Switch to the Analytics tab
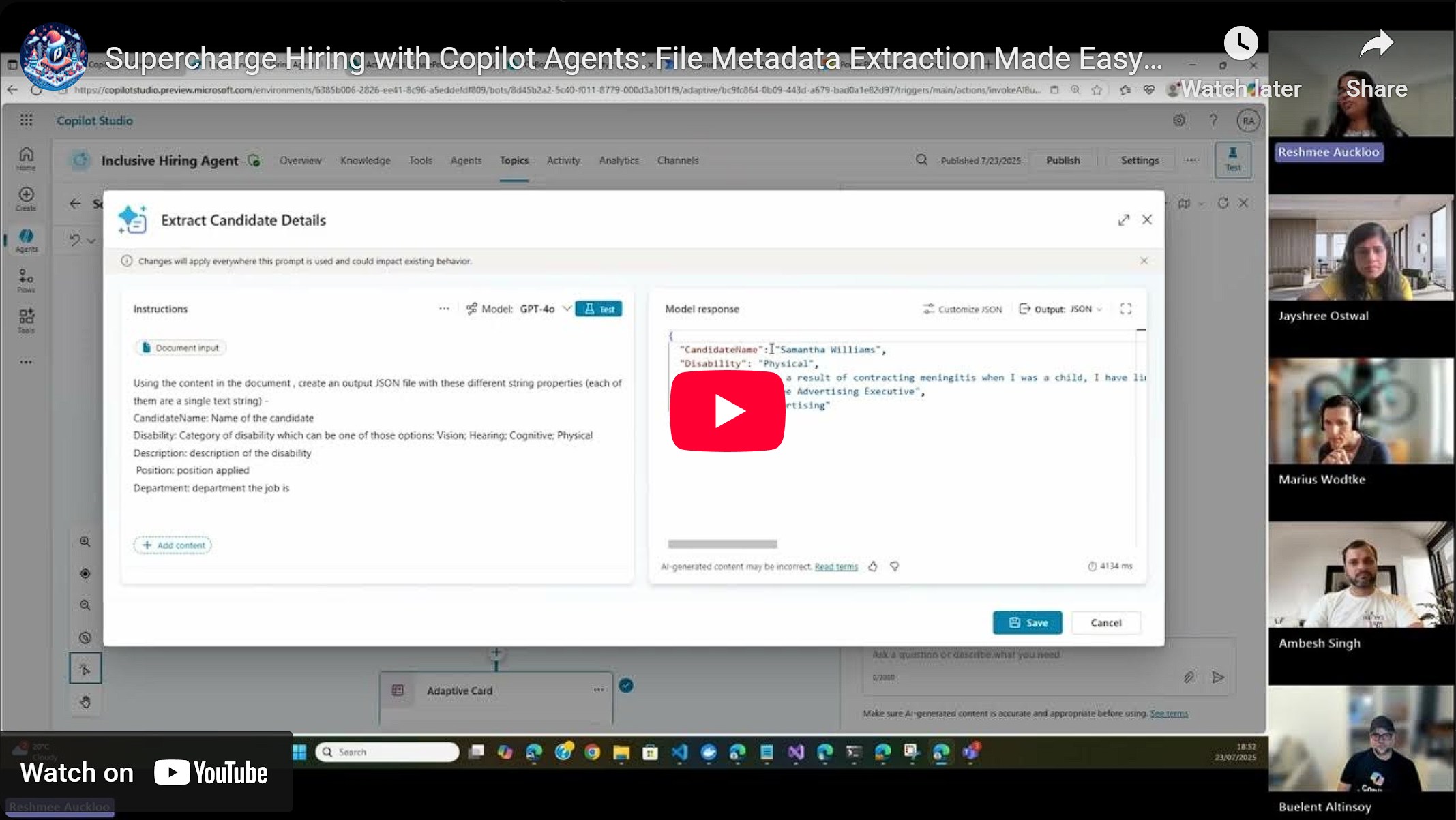The width and height of the screenshot is (1456, 820). (x=619, y=160)
